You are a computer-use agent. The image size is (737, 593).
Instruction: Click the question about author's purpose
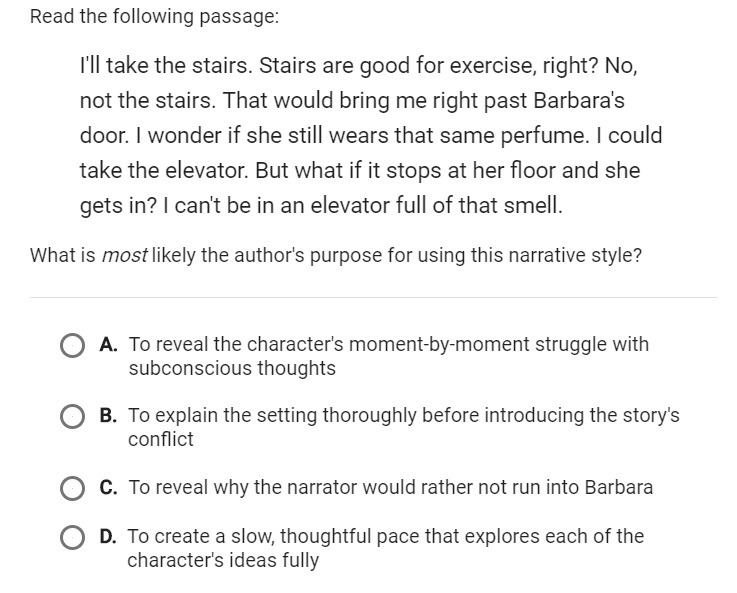(336, 256)
